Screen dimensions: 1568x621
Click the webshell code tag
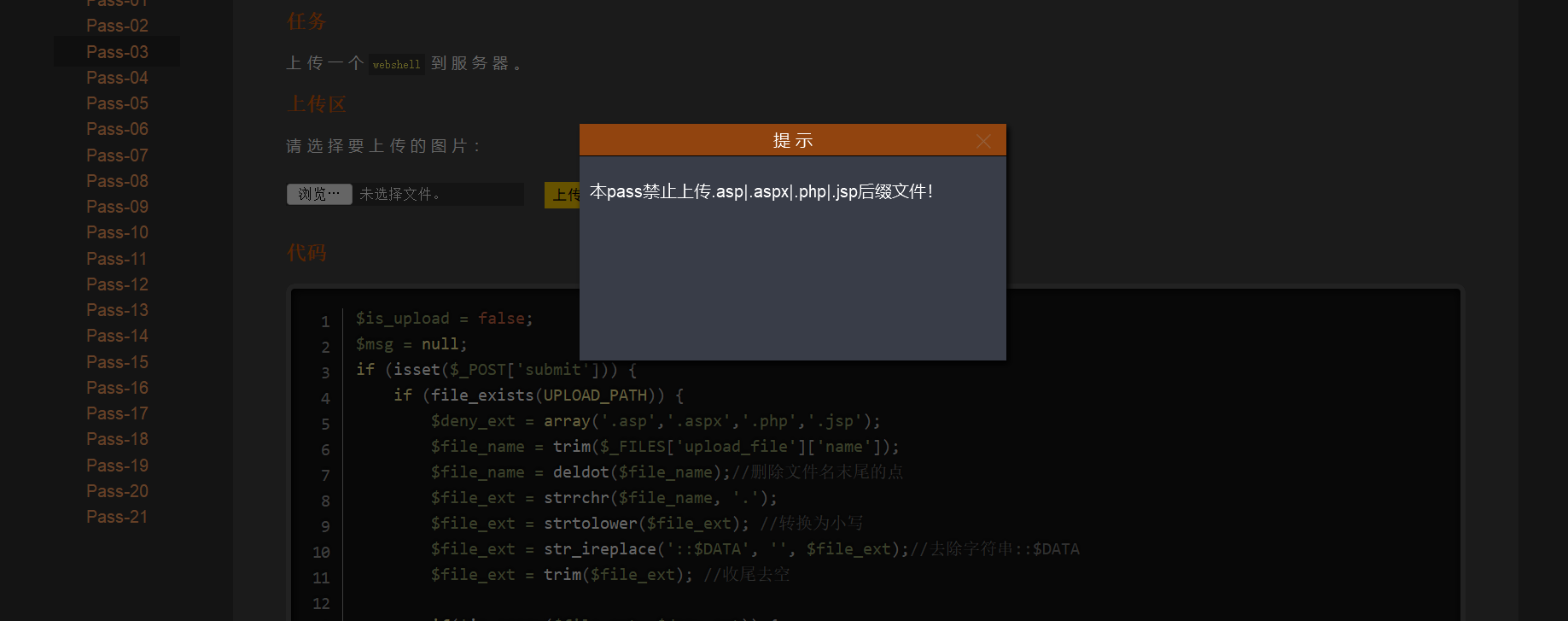396,64
